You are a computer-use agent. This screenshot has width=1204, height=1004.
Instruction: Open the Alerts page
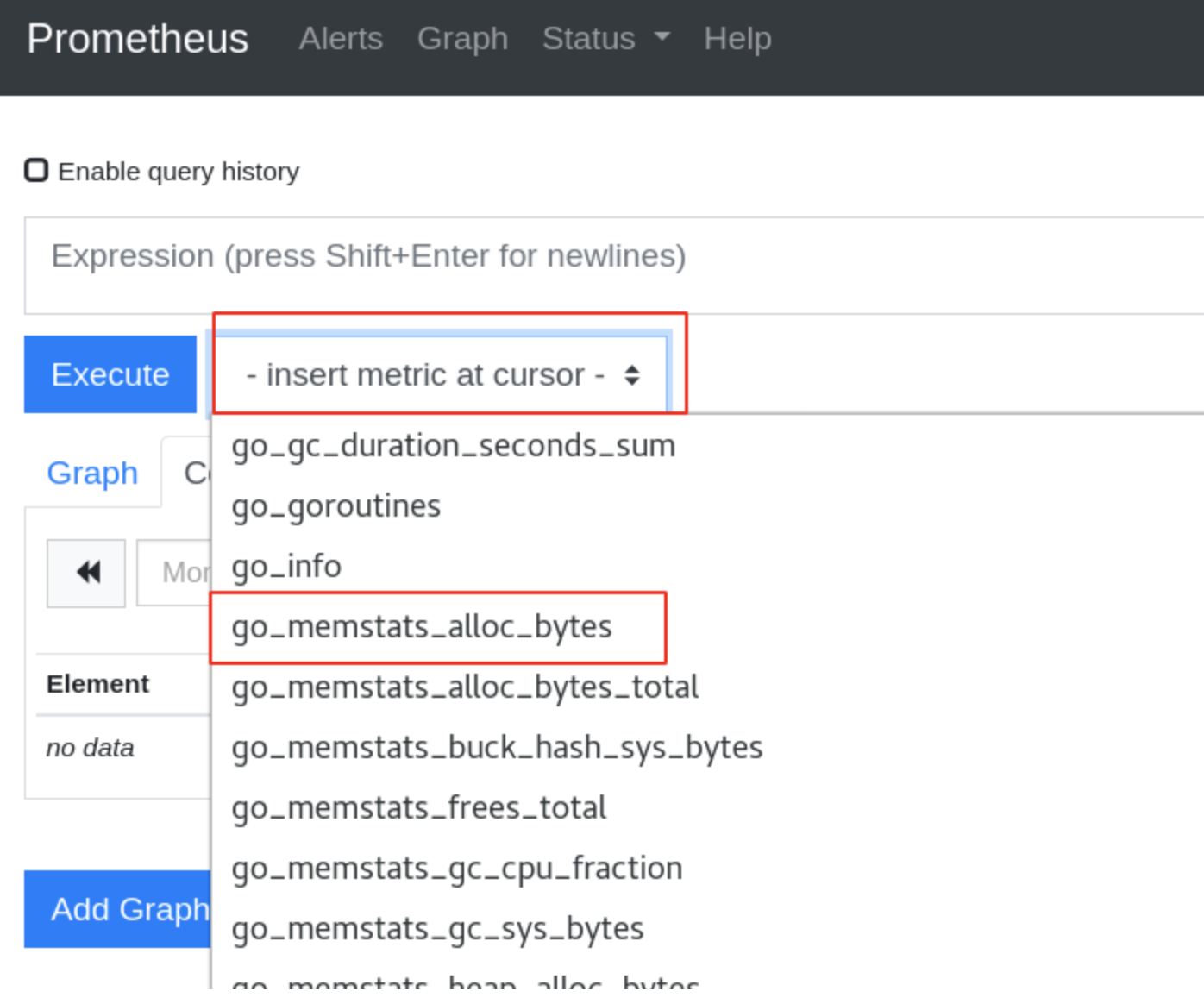tap(341, 38)
